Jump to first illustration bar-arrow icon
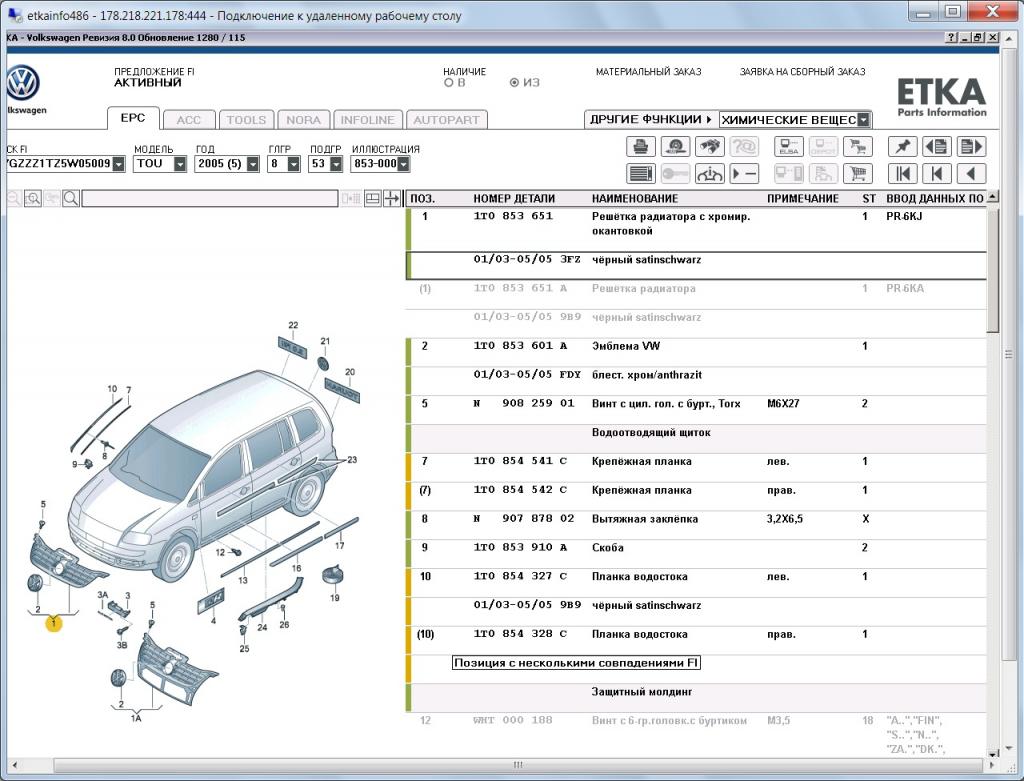The image size is (1024, 781). (x=903, y=174)
